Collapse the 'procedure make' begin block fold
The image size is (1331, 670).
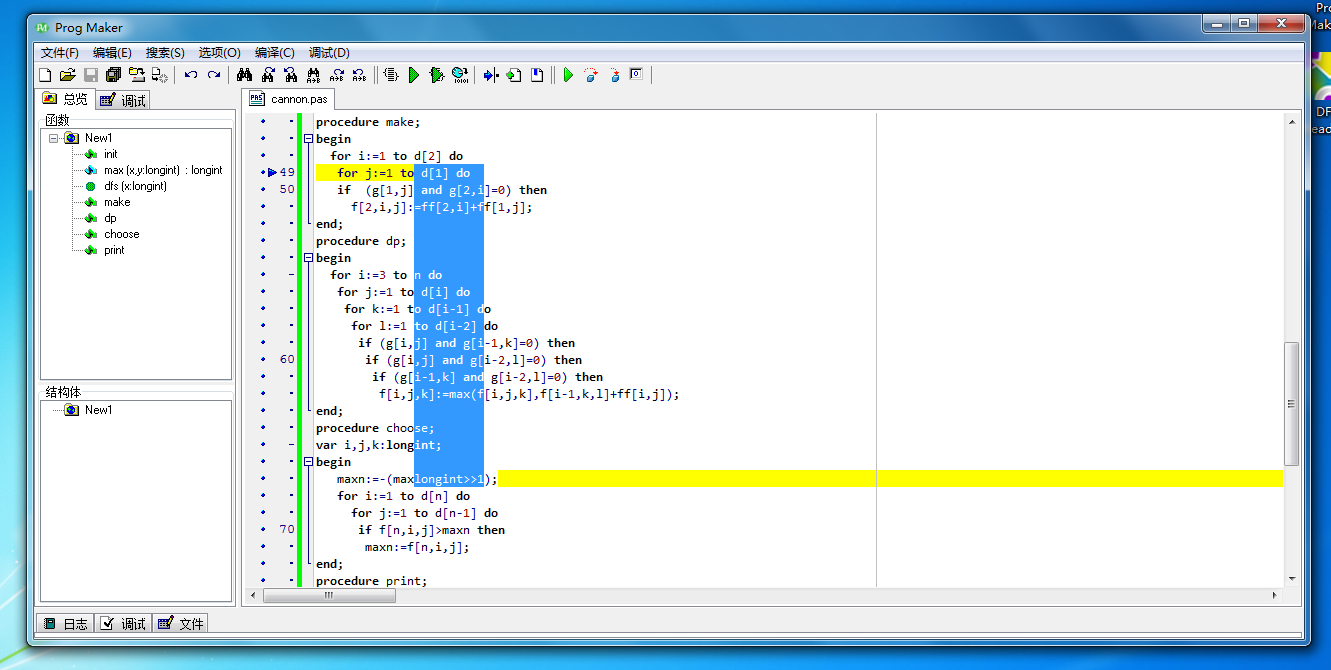coord(308,139)
